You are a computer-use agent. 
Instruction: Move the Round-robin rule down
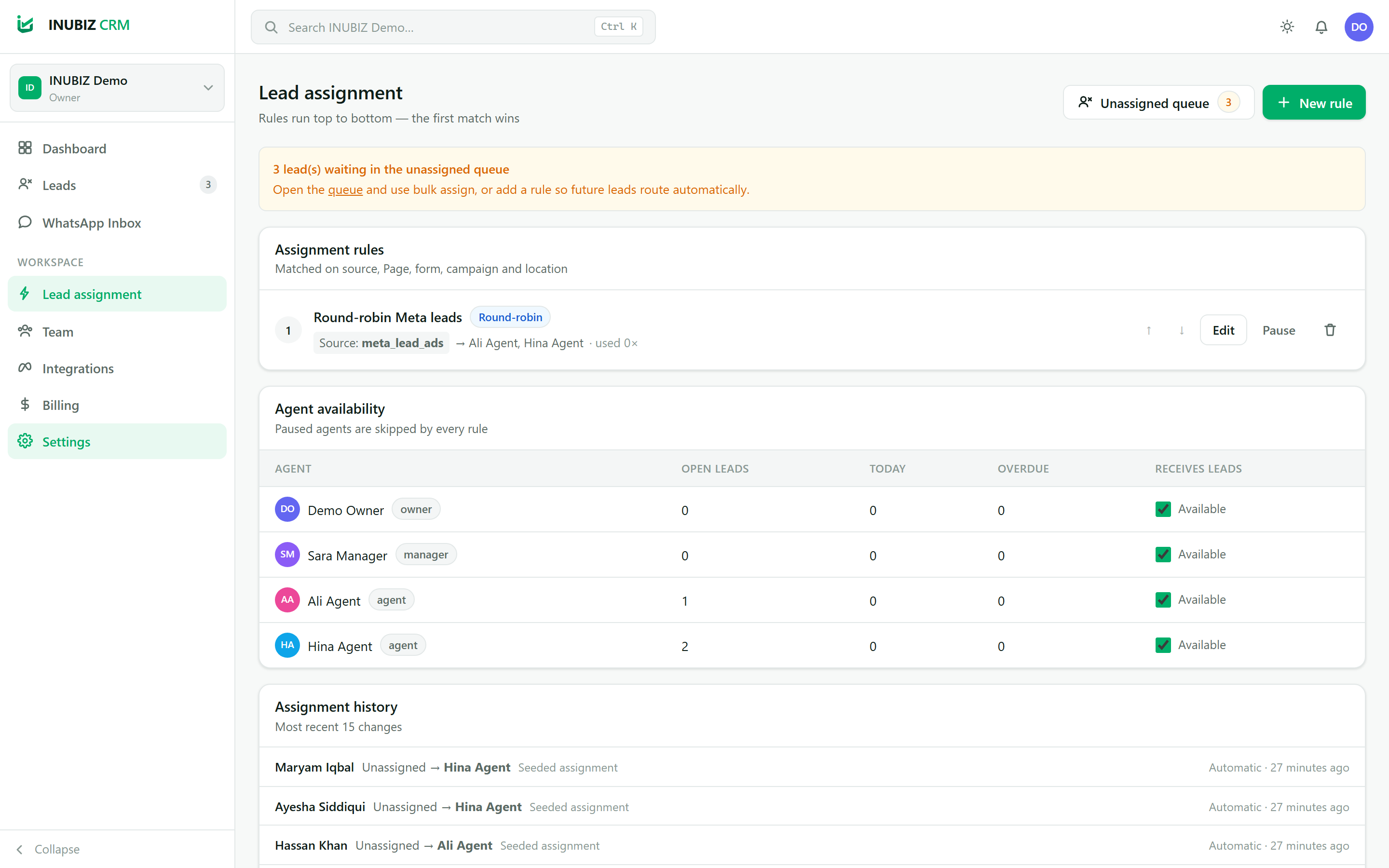1182,330
